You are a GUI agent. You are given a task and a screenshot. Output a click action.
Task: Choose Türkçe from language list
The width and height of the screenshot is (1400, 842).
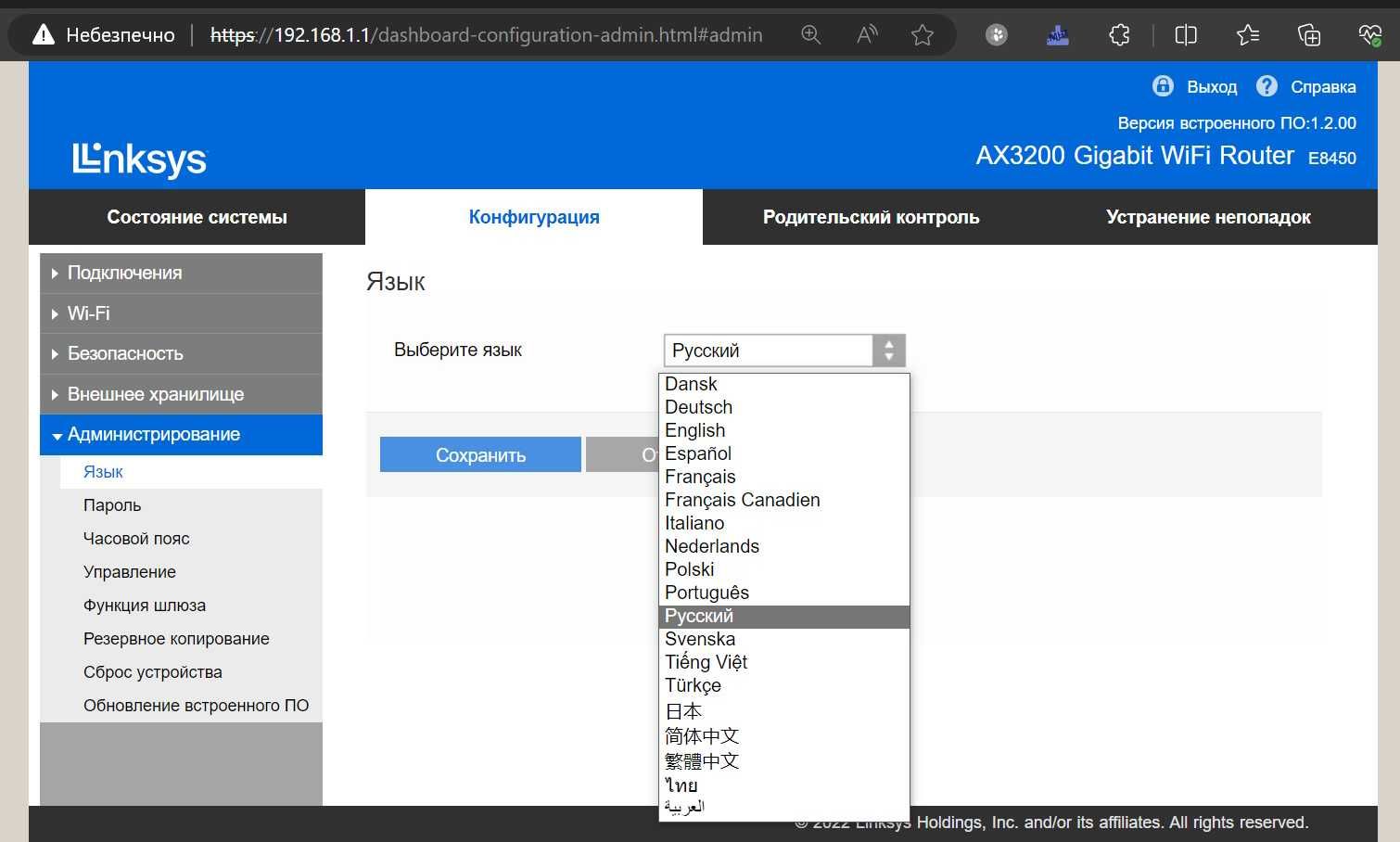pyautogui.click(x=784, y=685)
